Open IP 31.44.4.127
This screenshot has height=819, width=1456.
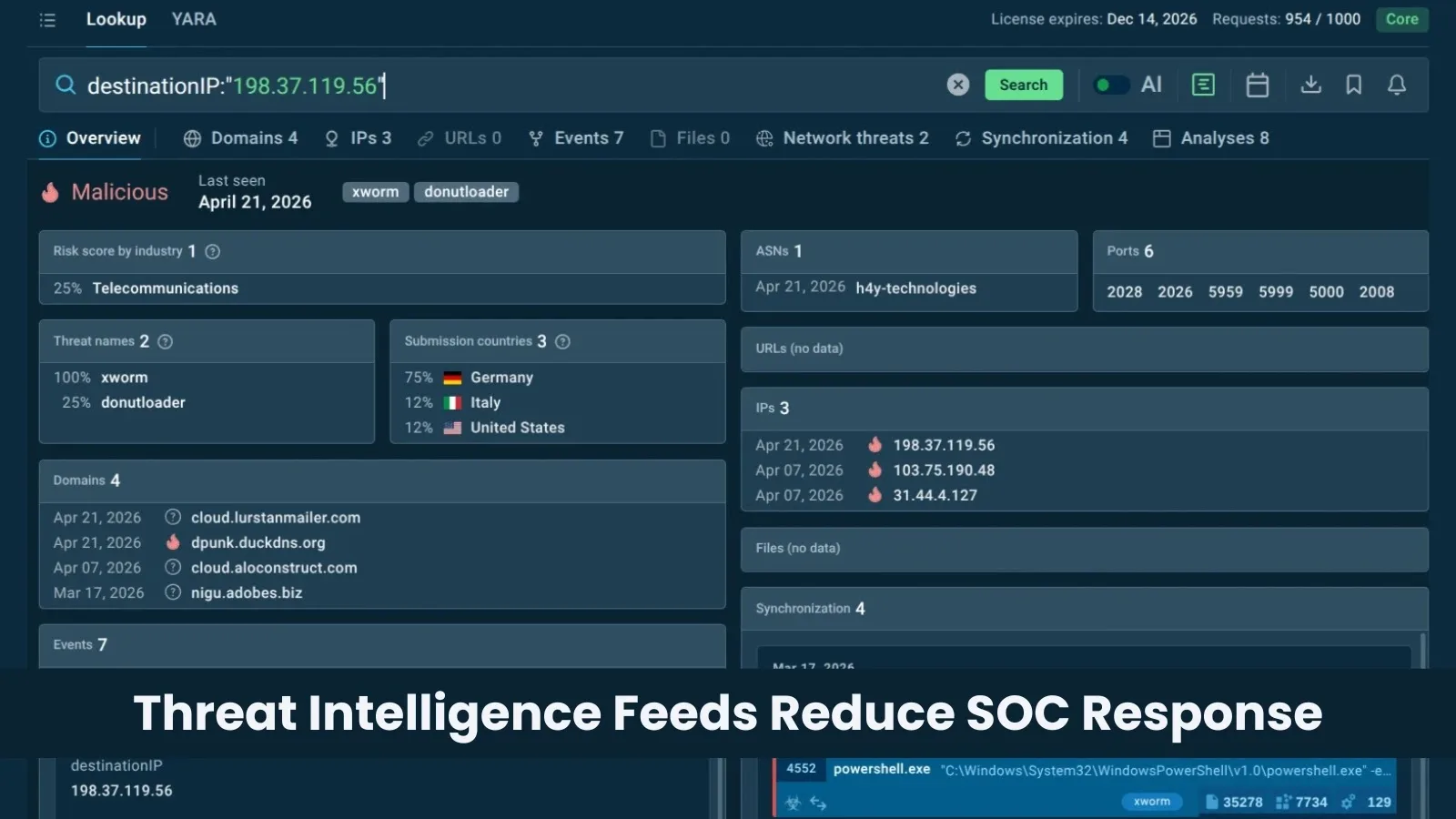[935, 496]
